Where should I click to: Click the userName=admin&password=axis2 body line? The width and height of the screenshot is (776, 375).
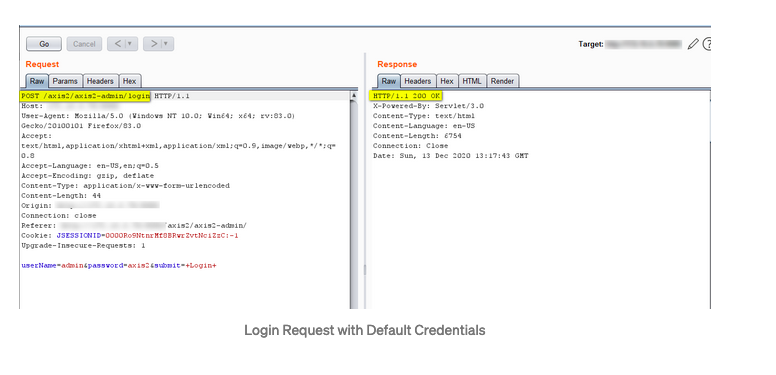pyautogui.click(x=119, y=266)
